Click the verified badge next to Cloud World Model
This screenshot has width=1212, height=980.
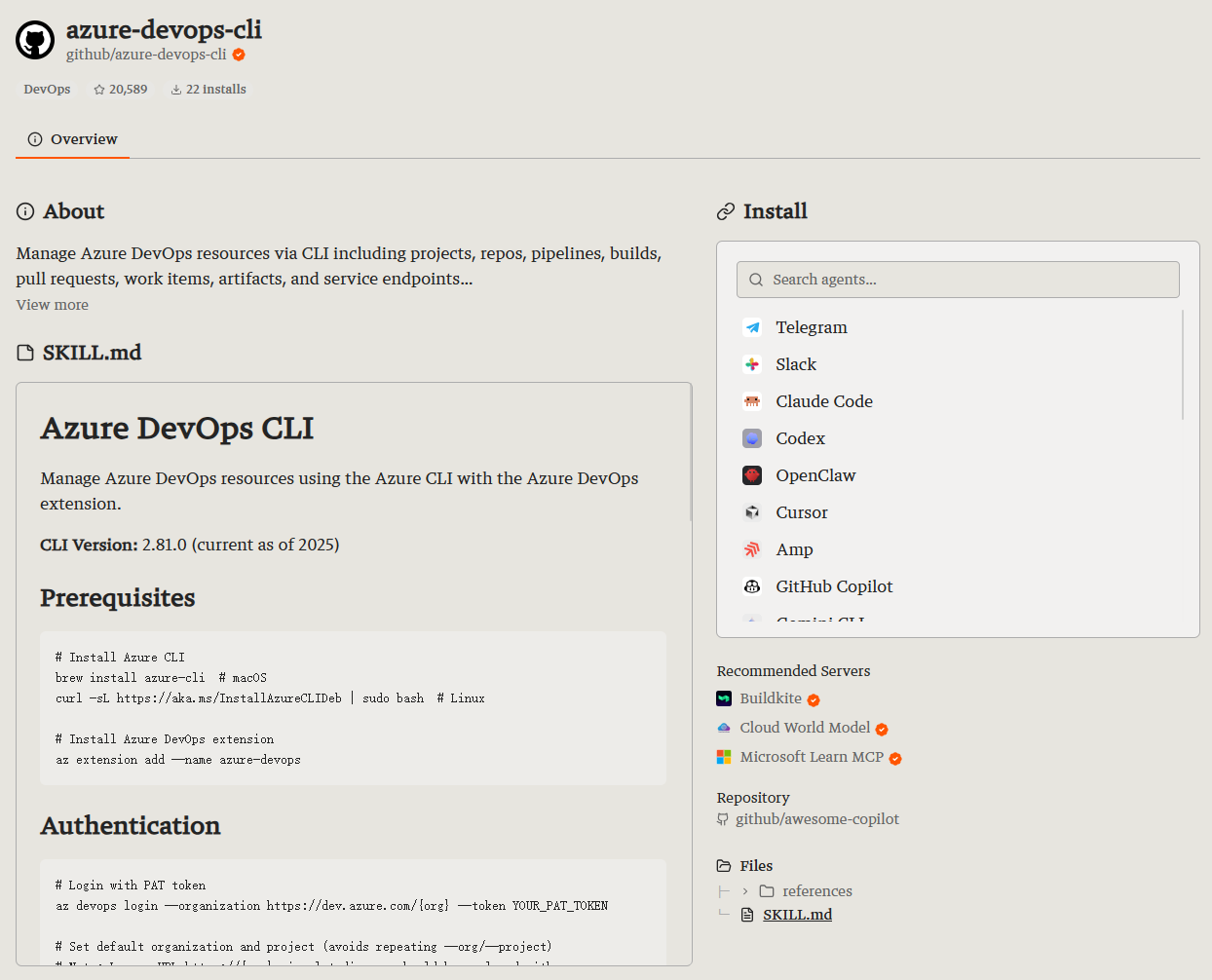coord(882,730)
